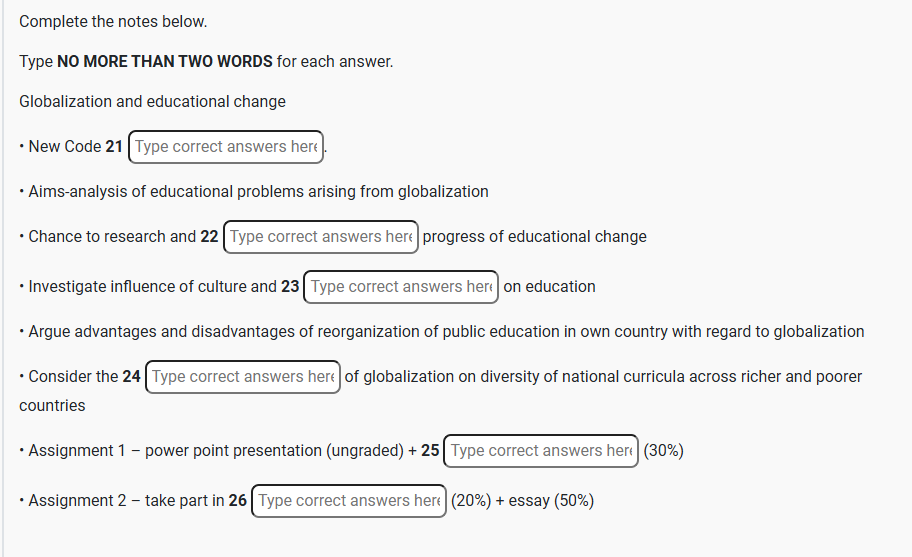The height and width of the screenshot is (557, 912).
Task: Click the question 24 answer input
Action: tap(243, 377)
